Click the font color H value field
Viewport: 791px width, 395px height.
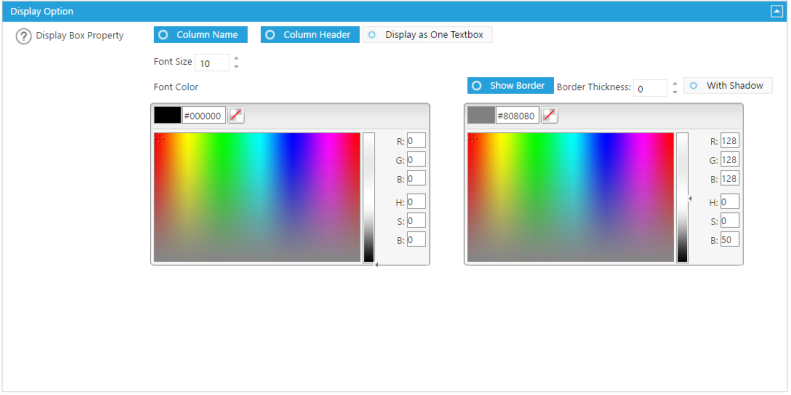click(416, 201)
